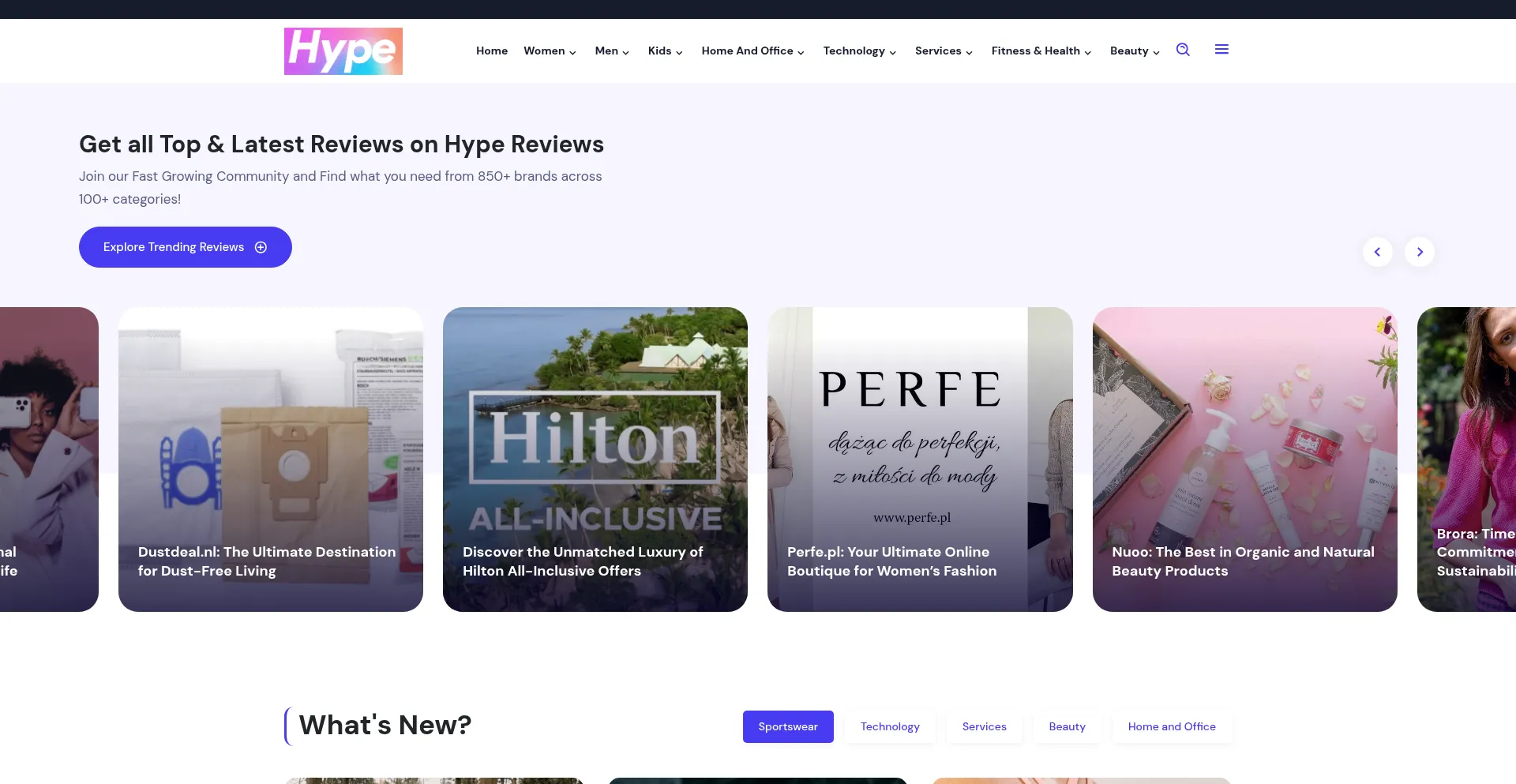Open the Perfe.pl review card
This screenshot has width=1516, height=784.
click(x=920, y=460)
